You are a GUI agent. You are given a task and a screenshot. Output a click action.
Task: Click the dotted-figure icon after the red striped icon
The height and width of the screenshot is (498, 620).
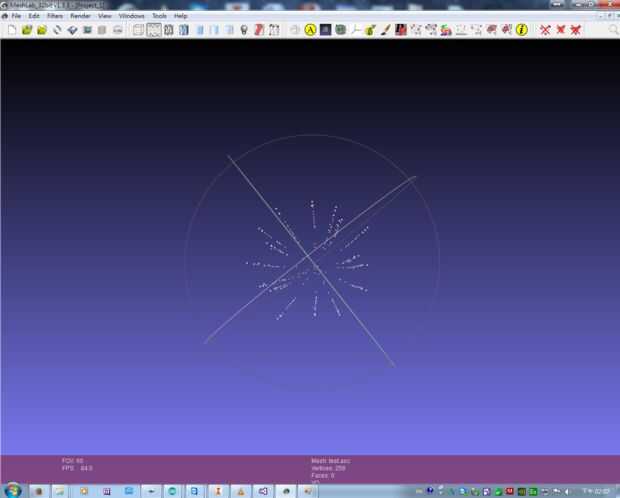pos(274,30)
